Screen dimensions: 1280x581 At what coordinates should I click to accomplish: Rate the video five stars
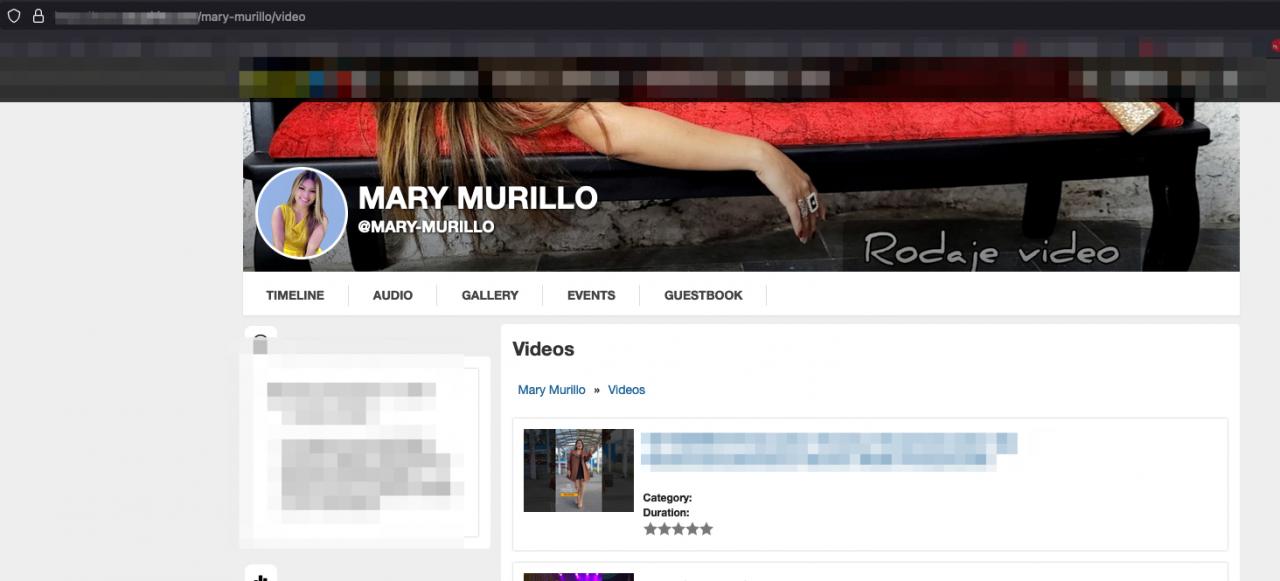click(x=706, y=529)
